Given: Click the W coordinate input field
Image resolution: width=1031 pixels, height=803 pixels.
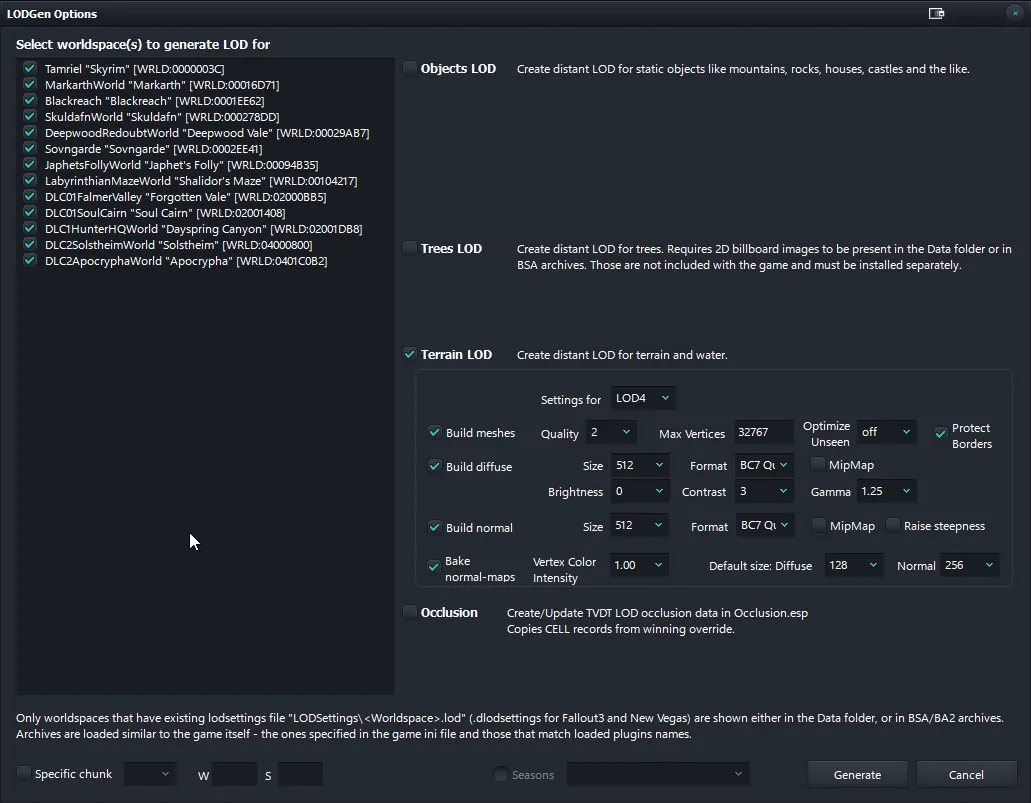Looking at the screenshot, I should coord(235,774).
